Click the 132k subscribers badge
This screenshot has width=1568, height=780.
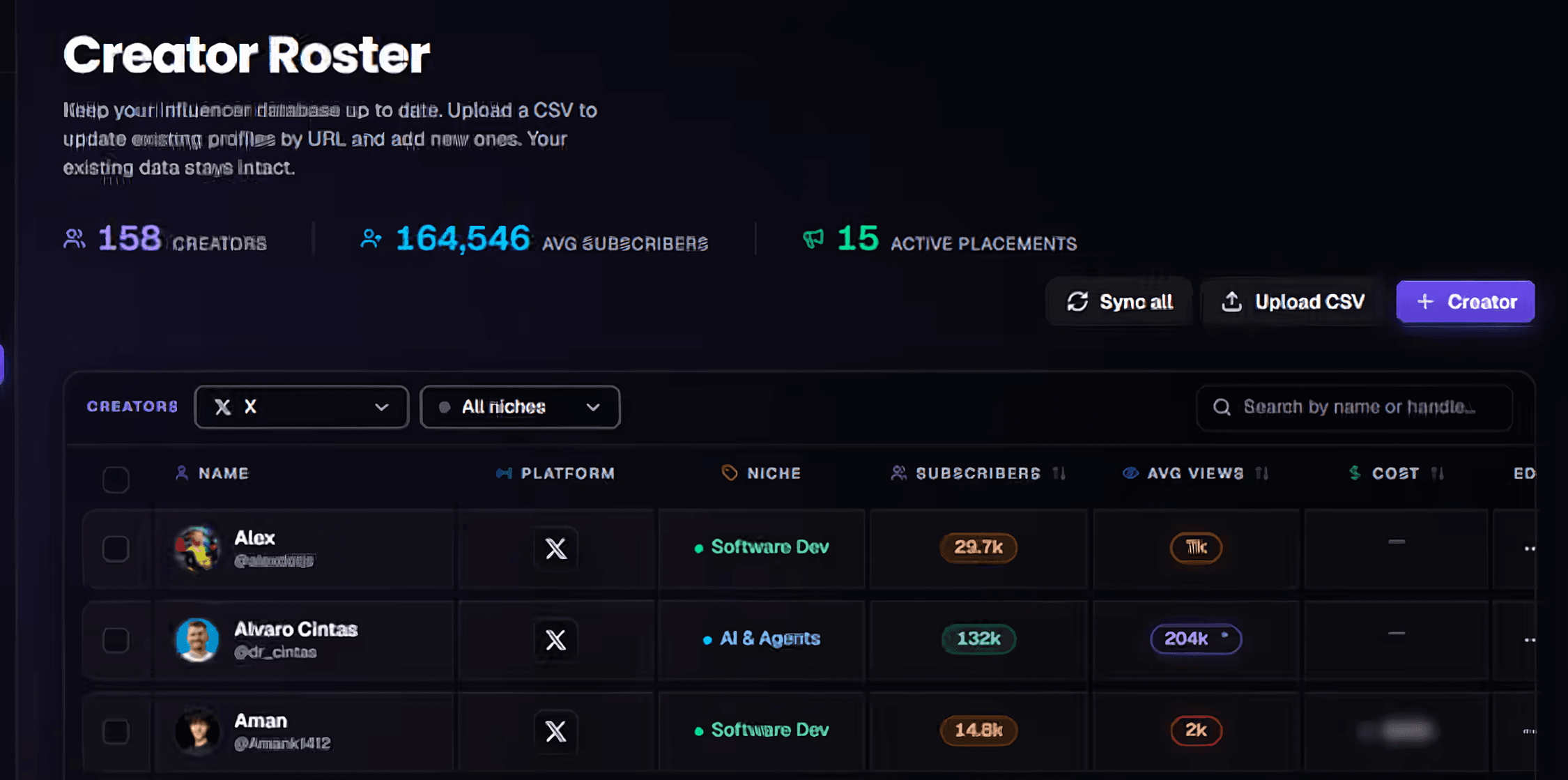[978, 638]
